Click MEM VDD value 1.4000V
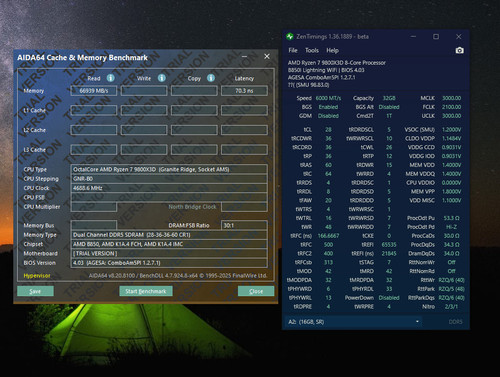Screen dimensions: 500x377 (451, 165)
